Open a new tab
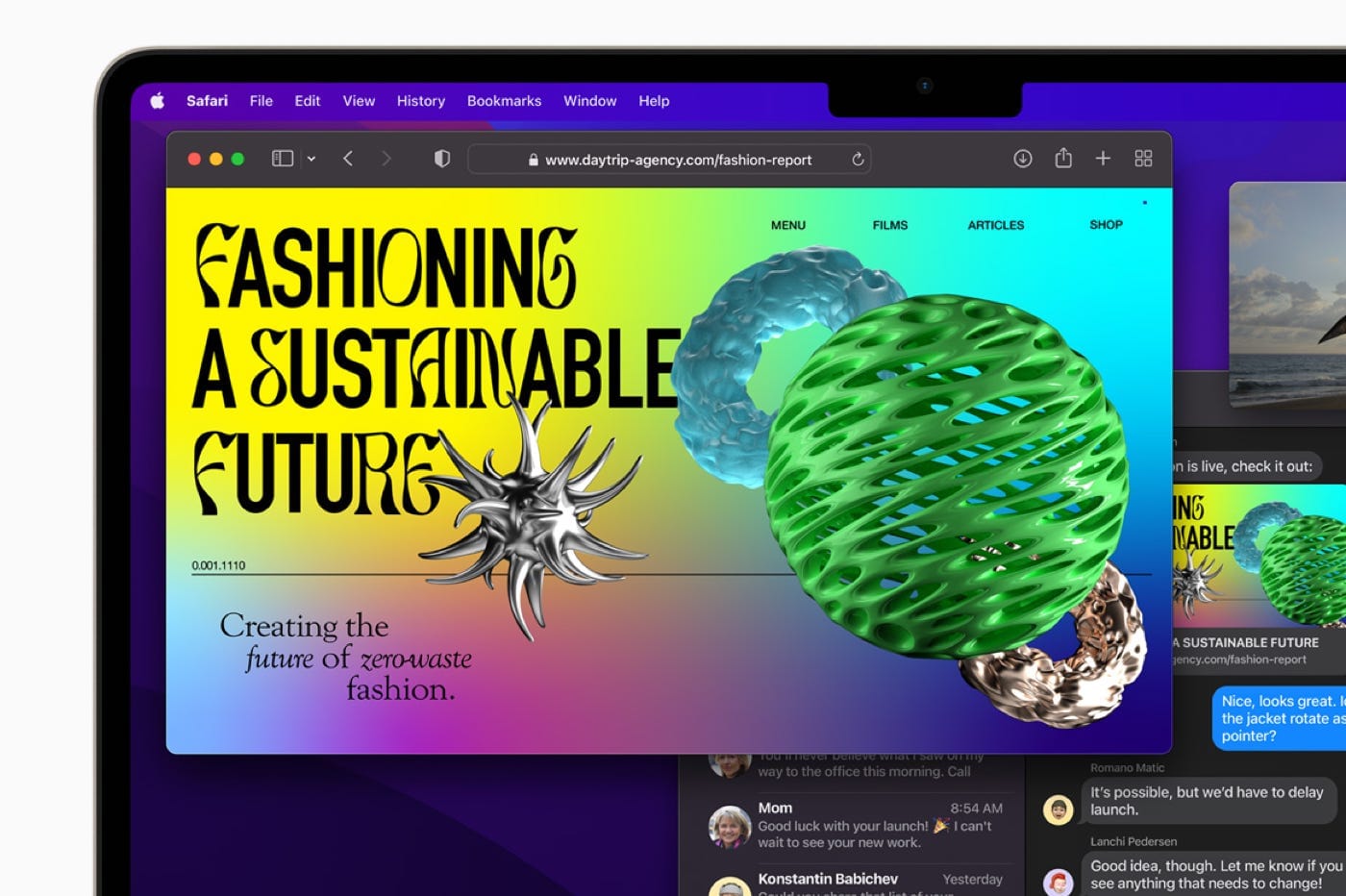The width and height of the screenshot is (1346, 896). click(x=1103, y=159)
